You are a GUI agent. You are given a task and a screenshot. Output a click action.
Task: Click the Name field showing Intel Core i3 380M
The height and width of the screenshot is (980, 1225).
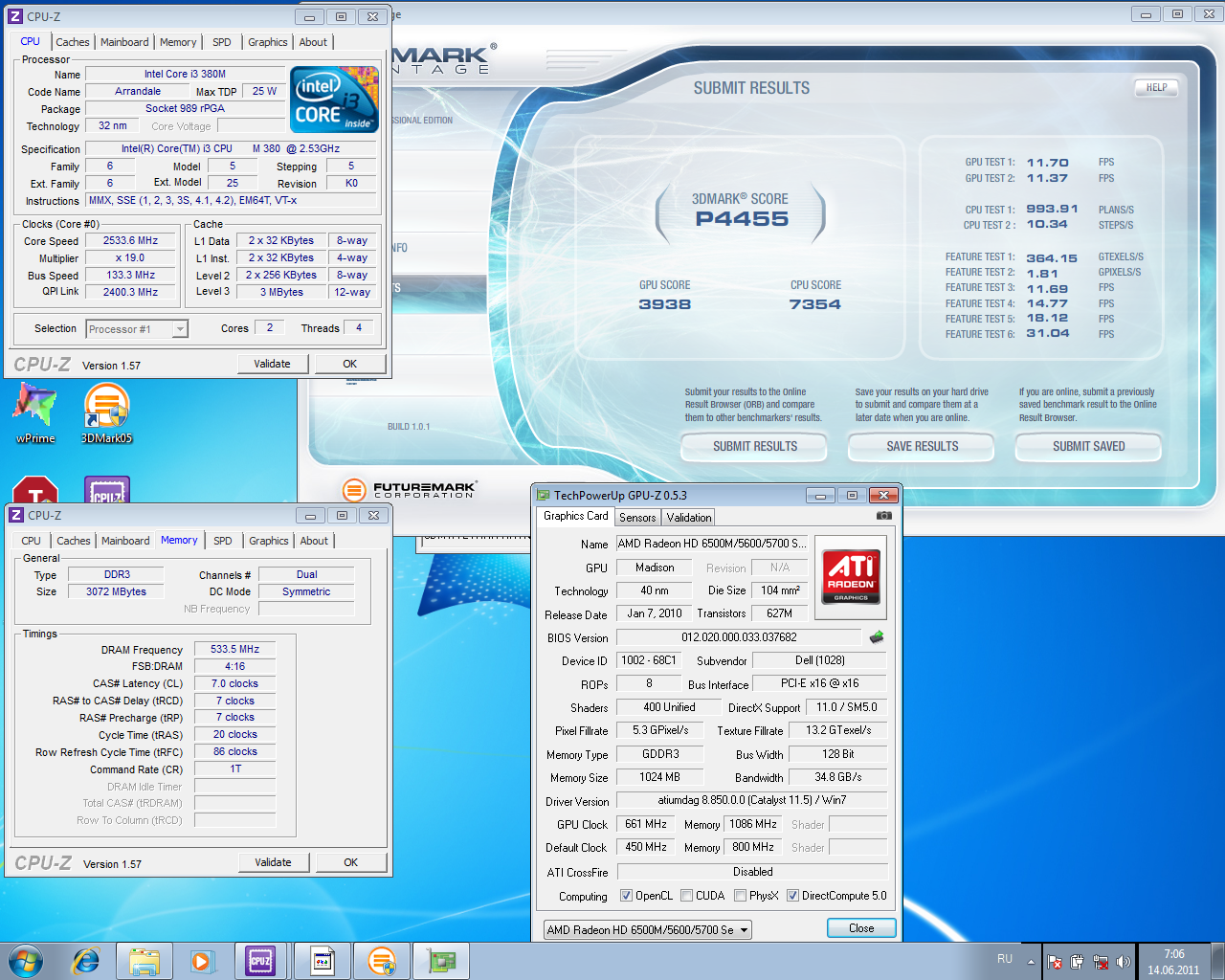186,74
